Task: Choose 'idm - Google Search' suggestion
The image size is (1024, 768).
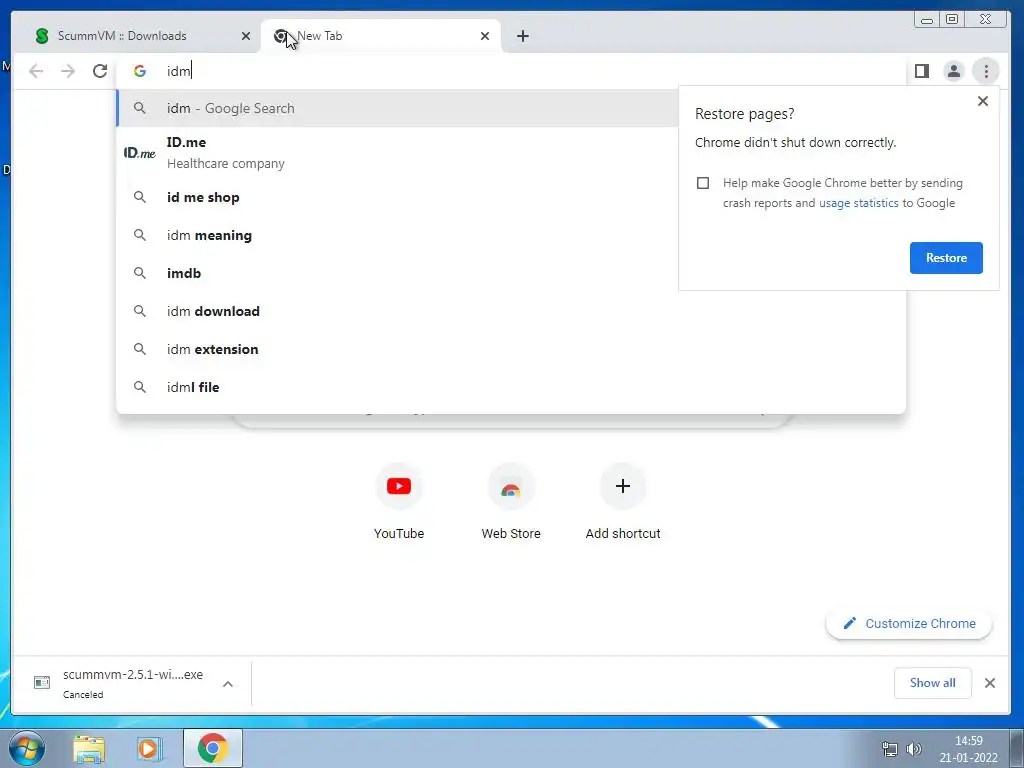Action: point(397,108)
